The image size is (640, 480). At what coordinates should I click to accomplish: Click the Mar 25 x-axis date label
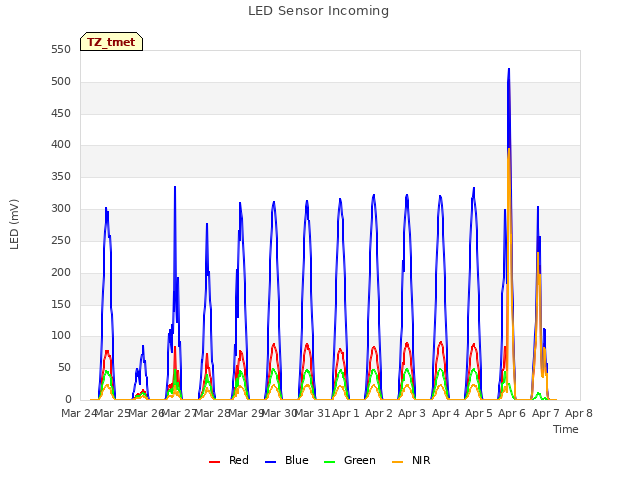113,413
